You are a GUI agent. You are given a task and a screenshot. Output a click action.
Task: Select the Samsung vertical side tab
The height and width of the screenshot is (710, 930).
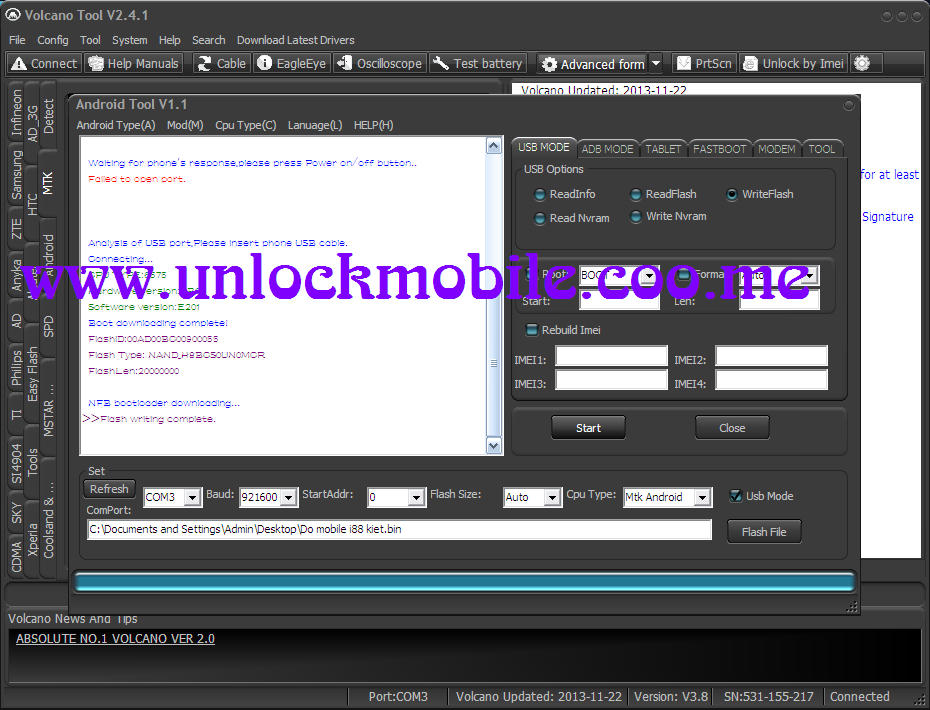(16, 174)
